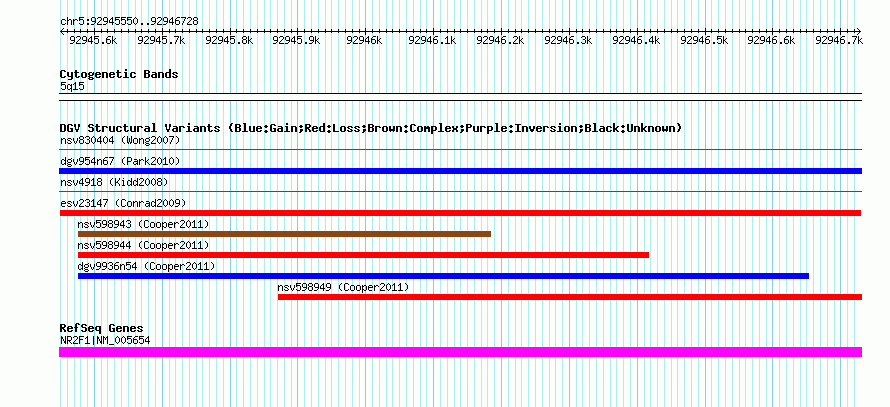This screenshot has width=890, height=407.
Task: Click the DGV Structural Variants track heading
Action: (x=371, y=128)
